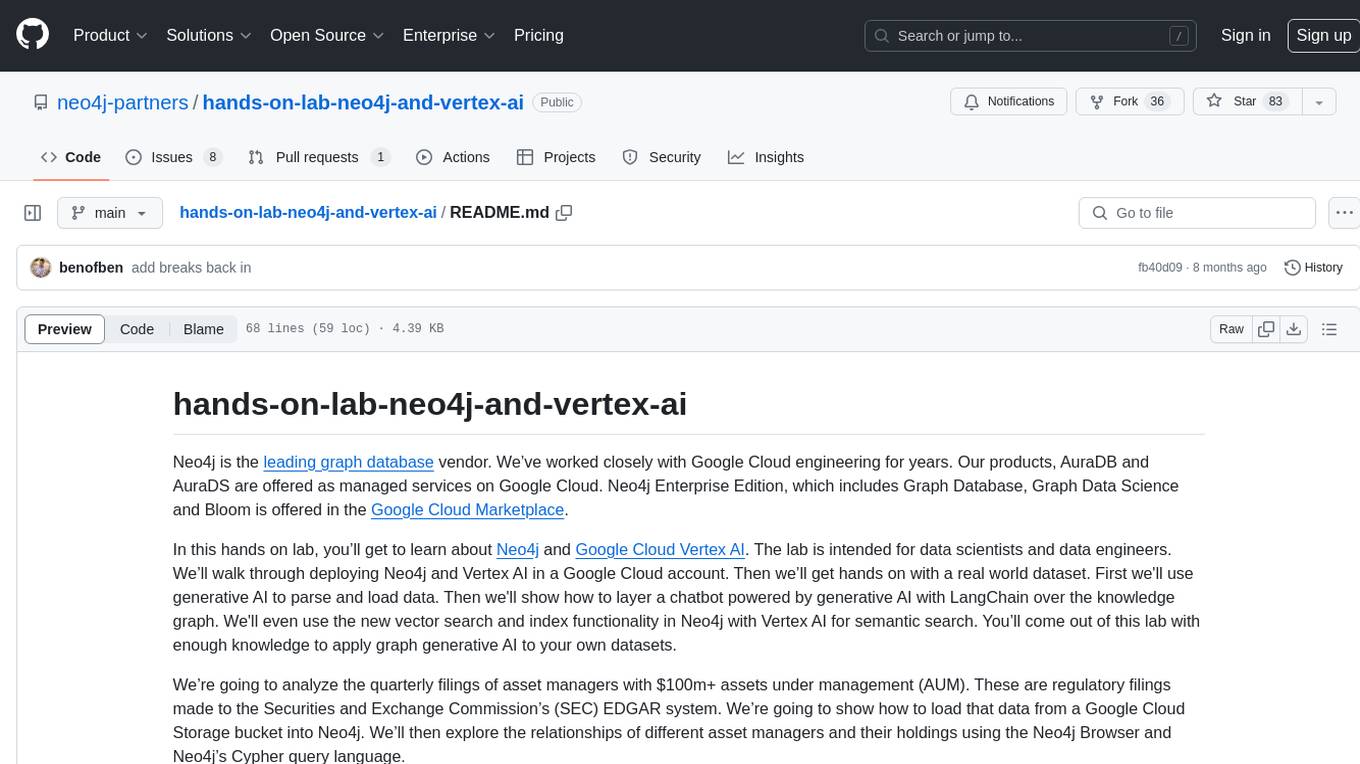Screen dimensions: 1360x764
Task: Follow the Neo4j link in the README
Action: coord(518,549)
